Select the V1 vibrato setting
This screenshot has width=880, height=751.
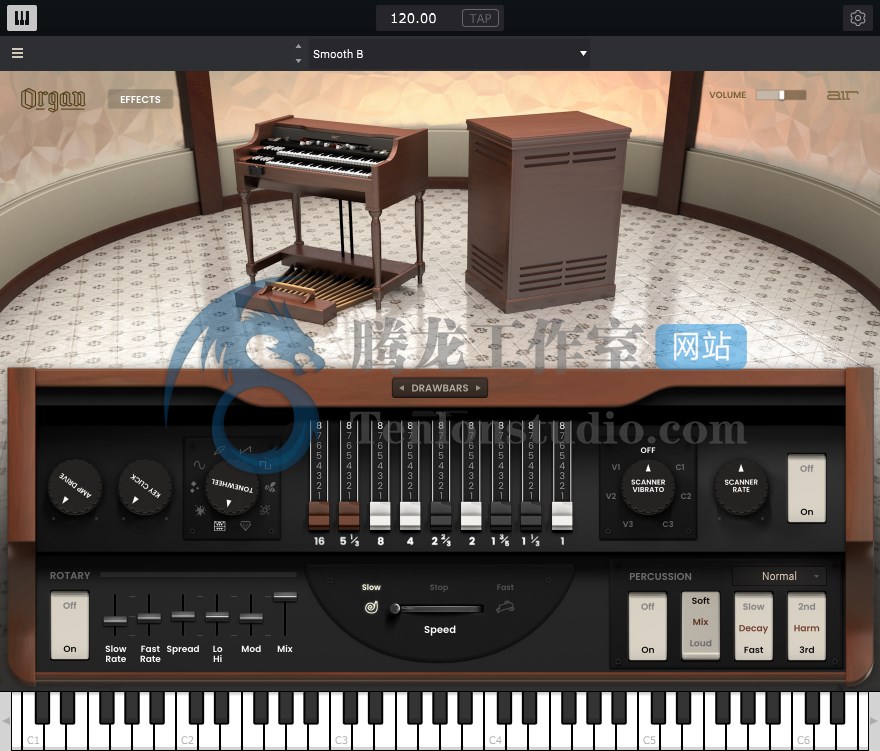(616, 467)
